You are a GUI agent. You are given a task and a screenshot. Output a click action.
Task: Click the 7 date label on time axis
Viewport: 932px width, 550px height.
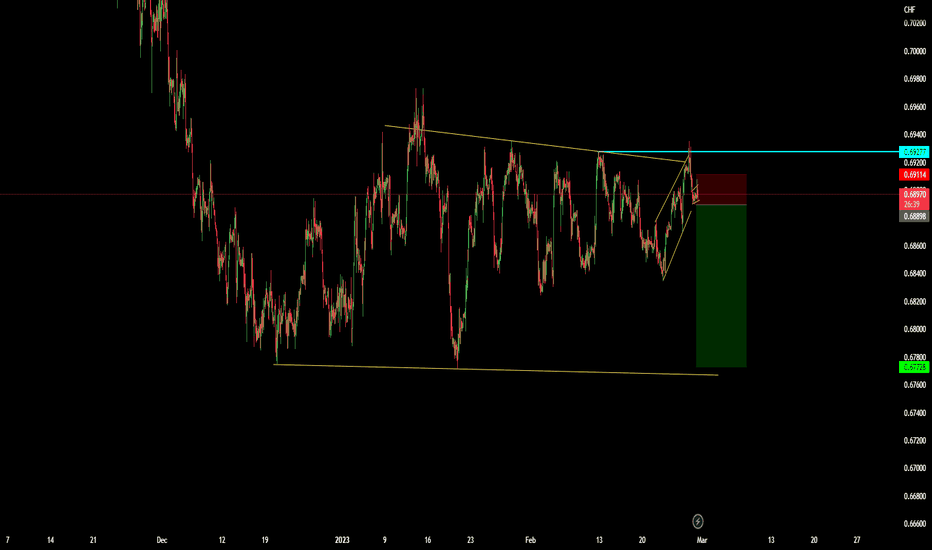tap(7, 540)
